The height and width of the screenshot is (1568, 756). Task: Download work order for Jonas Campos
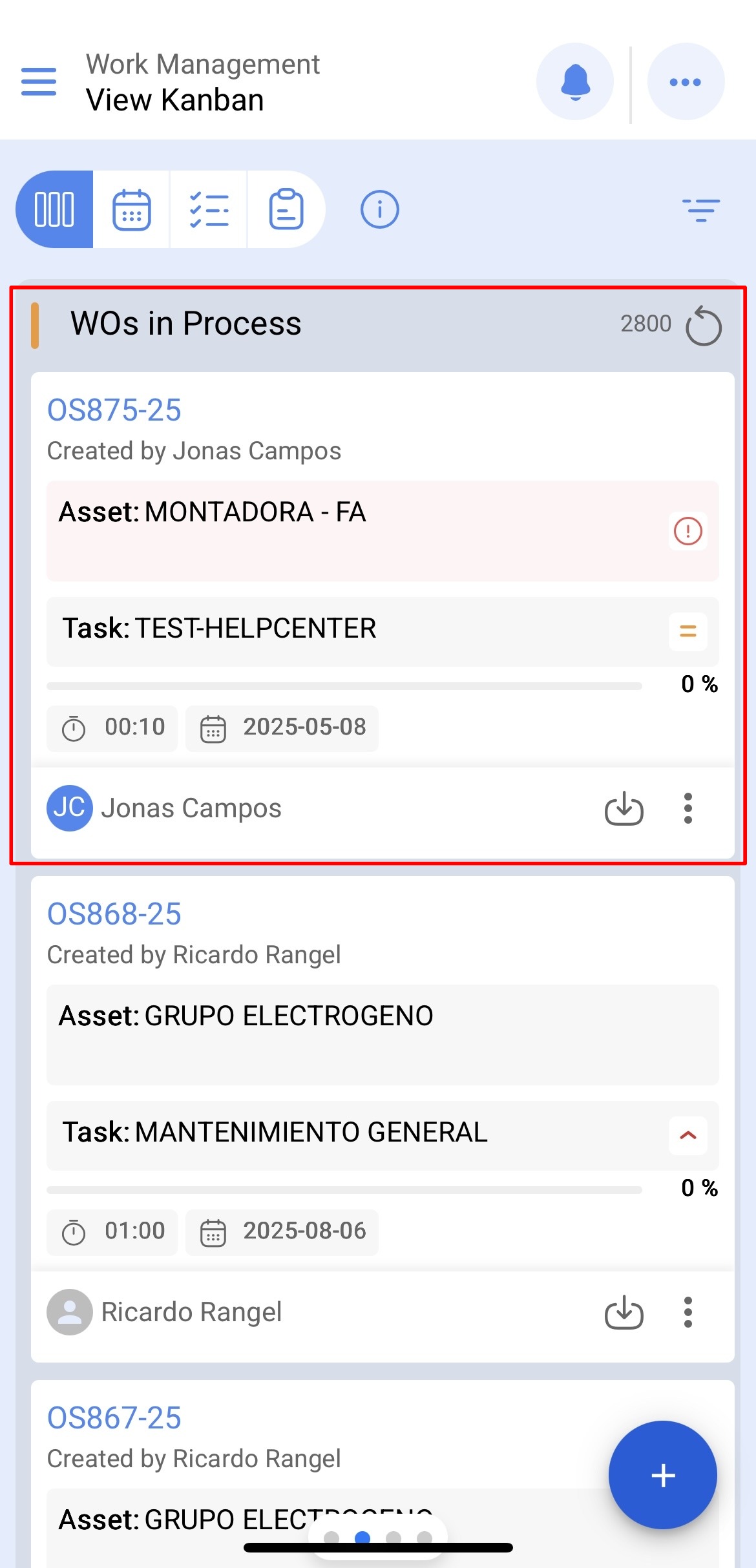(x=624, y=808)
